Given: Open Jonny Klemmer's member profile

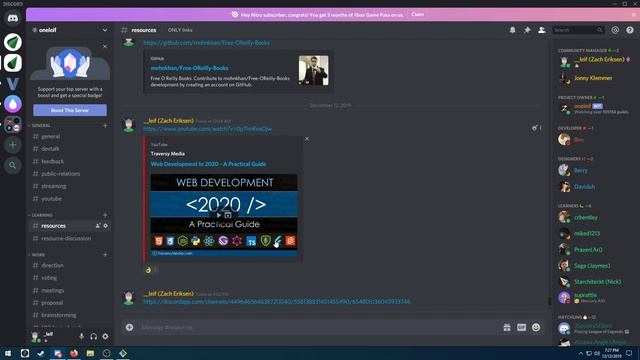Looking at the screenshot, I should pyautogui.click(x=593, y=78).
